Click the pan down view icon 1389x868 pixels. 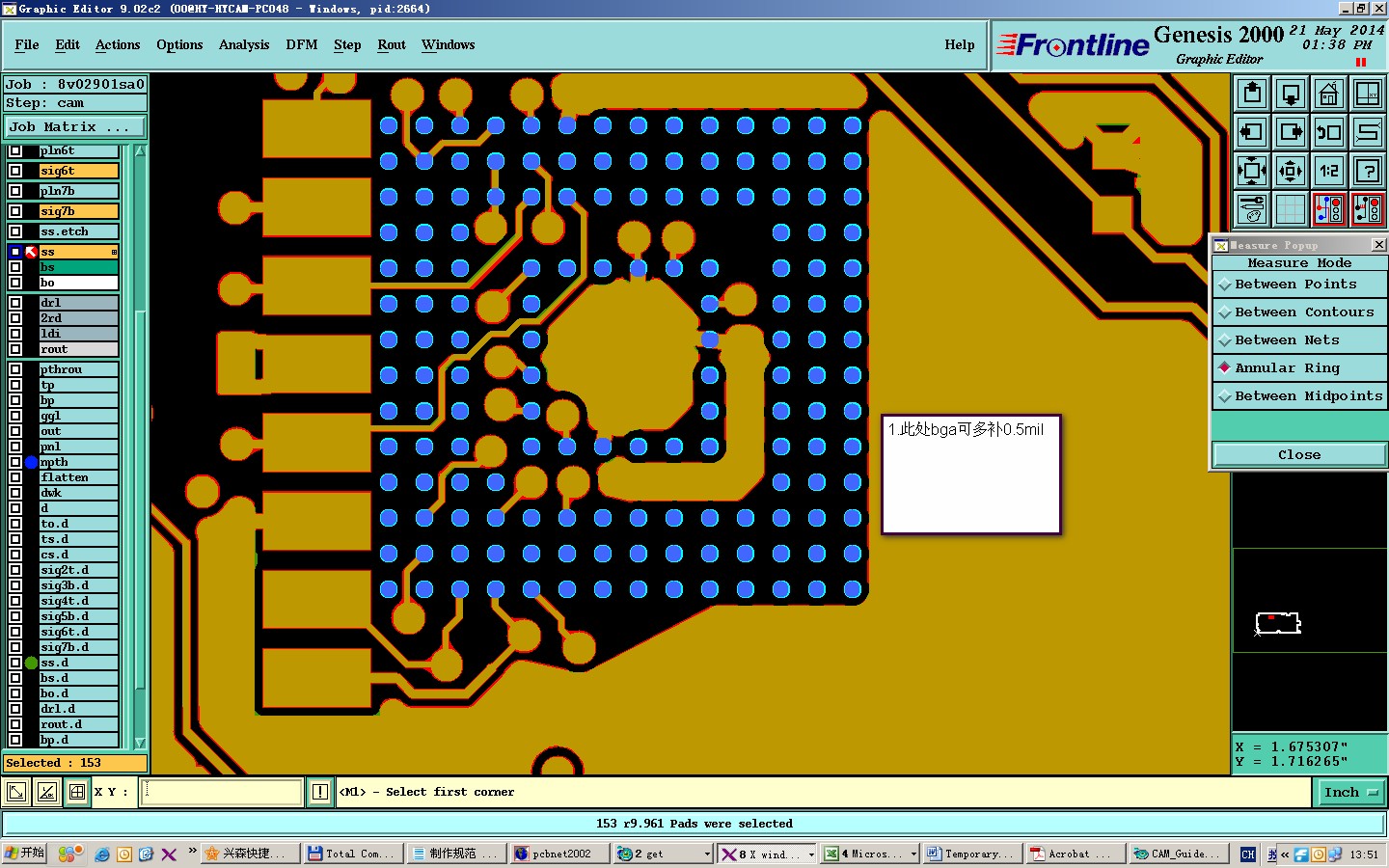pyautogui.click(x=1291, y=94)
